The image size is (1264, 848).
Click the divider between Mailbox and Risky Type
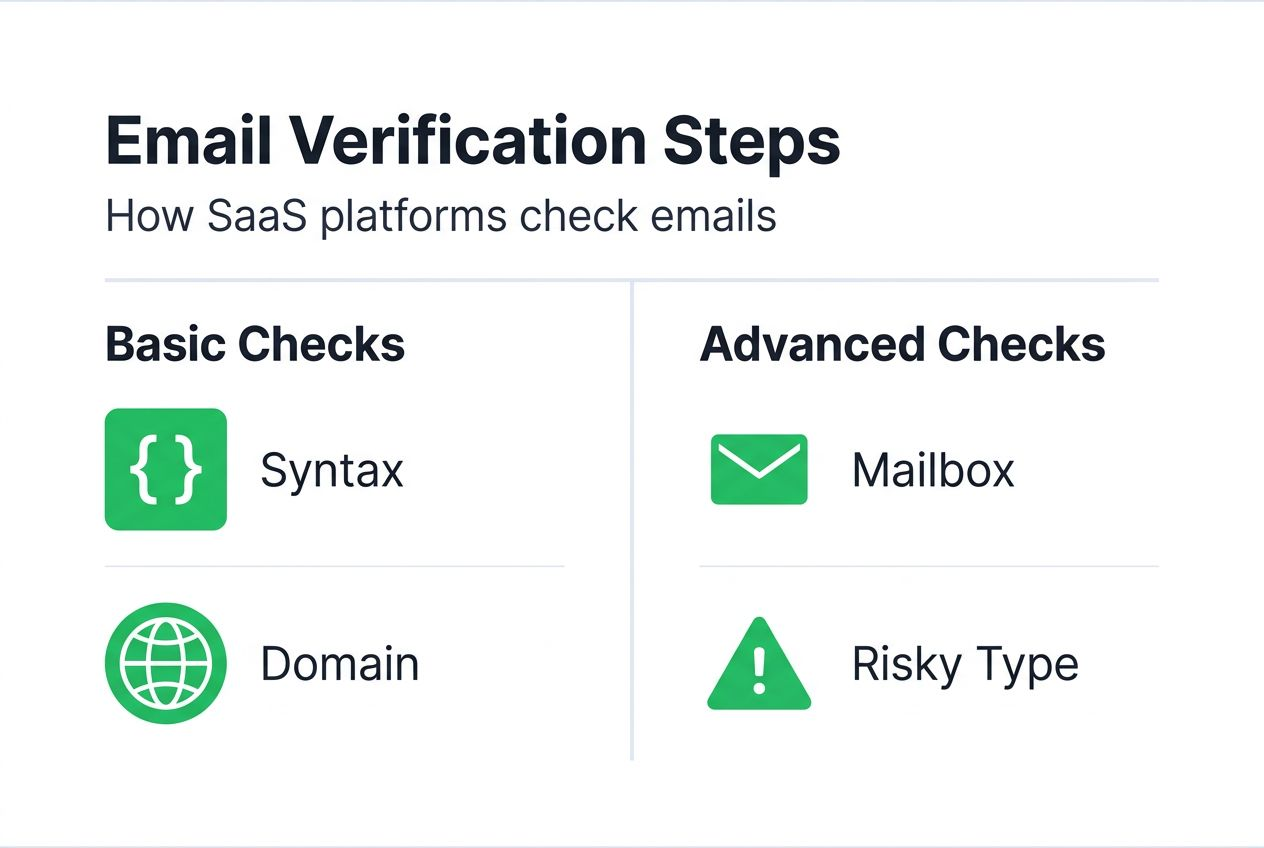[x=929, y=567]
